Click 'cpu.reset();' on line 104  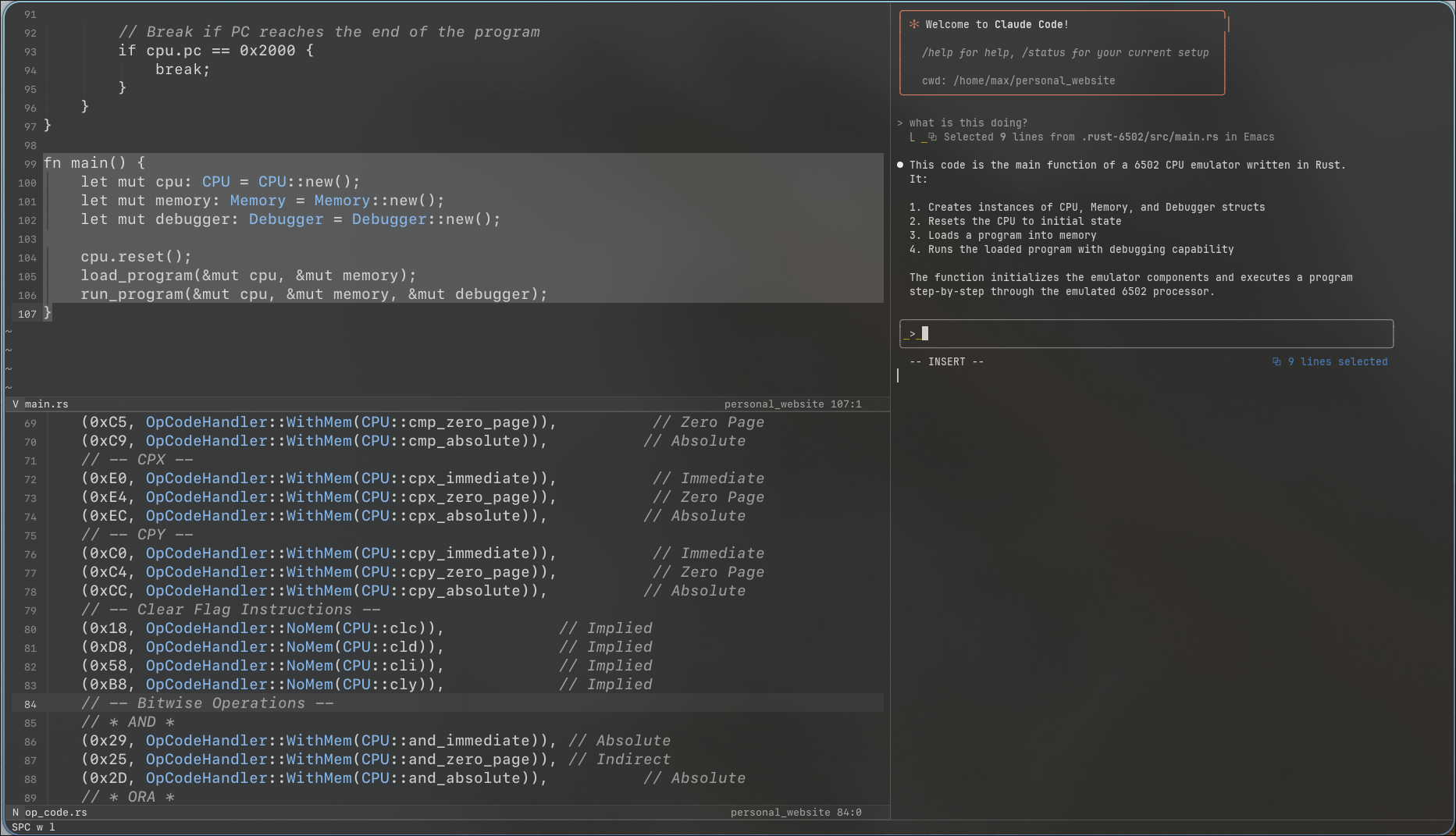[x=136, y=256]
